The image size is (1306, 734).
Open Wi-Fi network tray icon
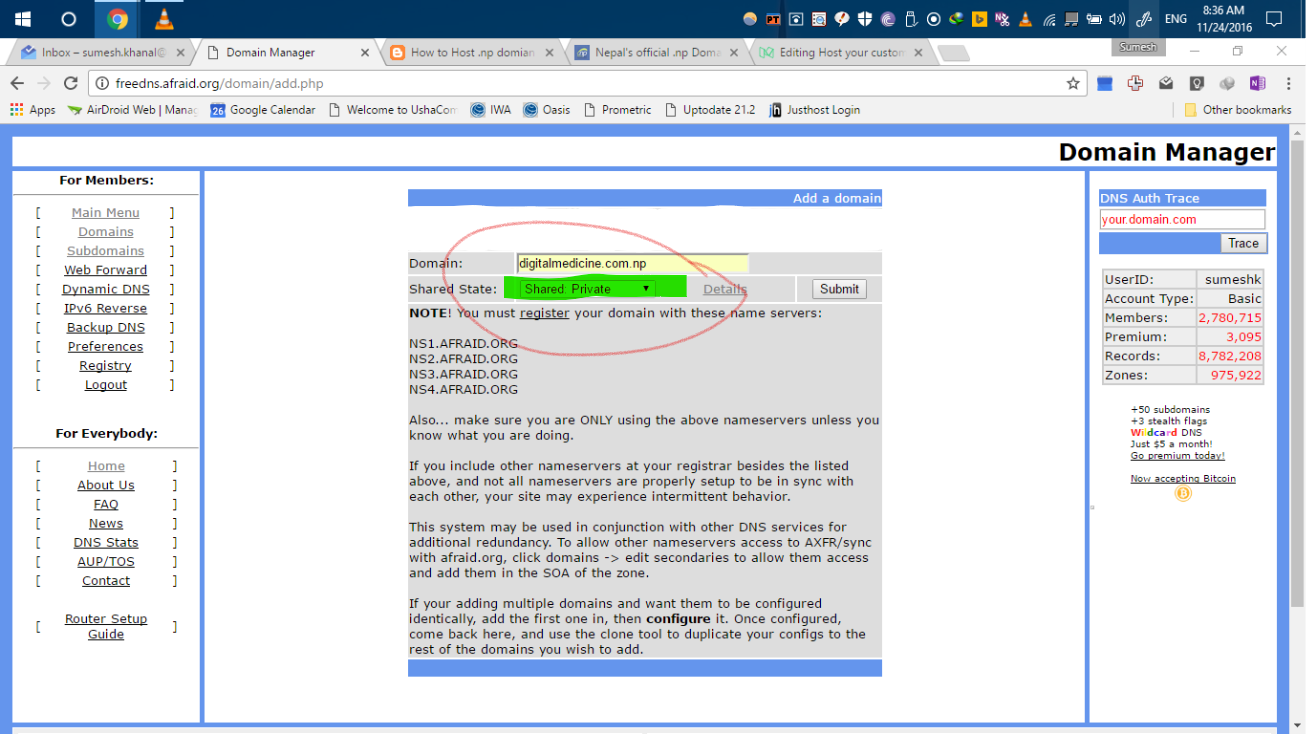click(1049, 19)
